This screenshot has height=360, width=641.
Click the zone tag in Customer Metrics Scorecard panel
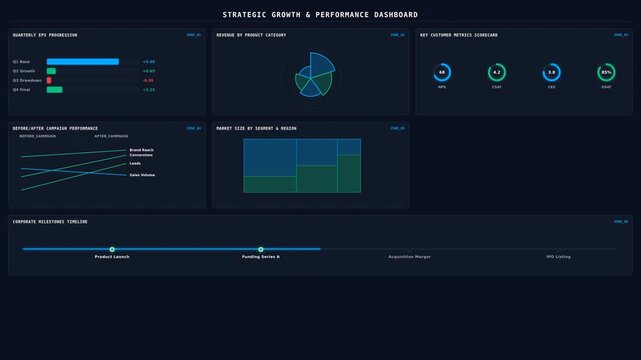pos(621,35)
